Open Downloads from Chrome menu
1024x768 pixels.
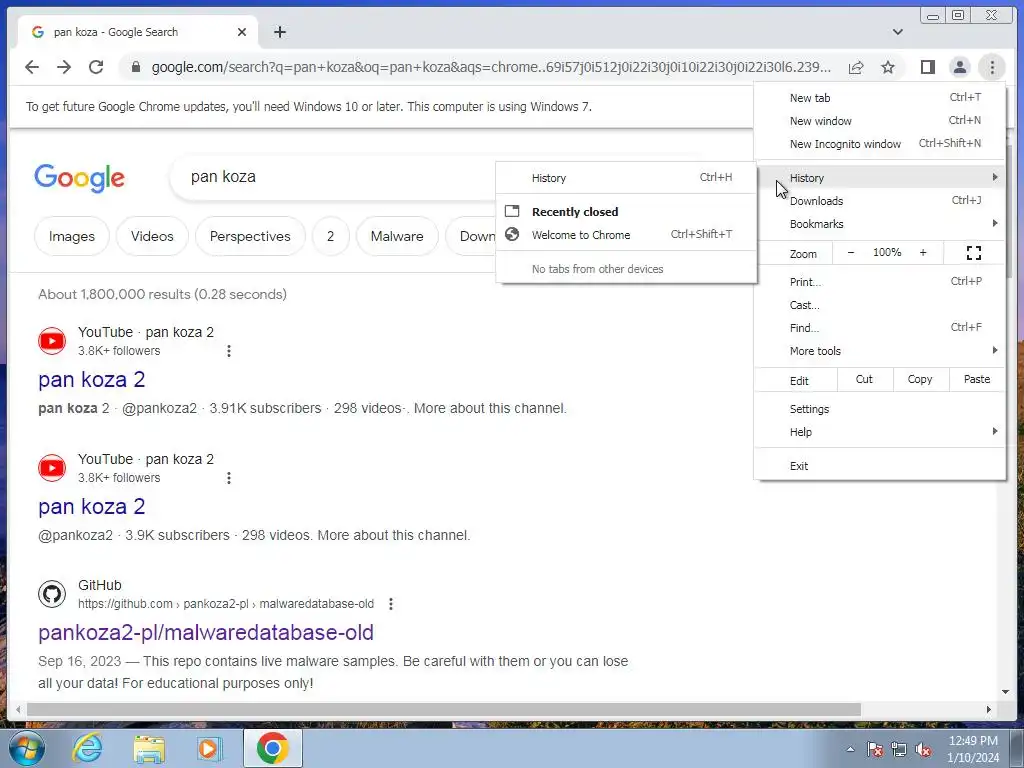tap(880, 201)
